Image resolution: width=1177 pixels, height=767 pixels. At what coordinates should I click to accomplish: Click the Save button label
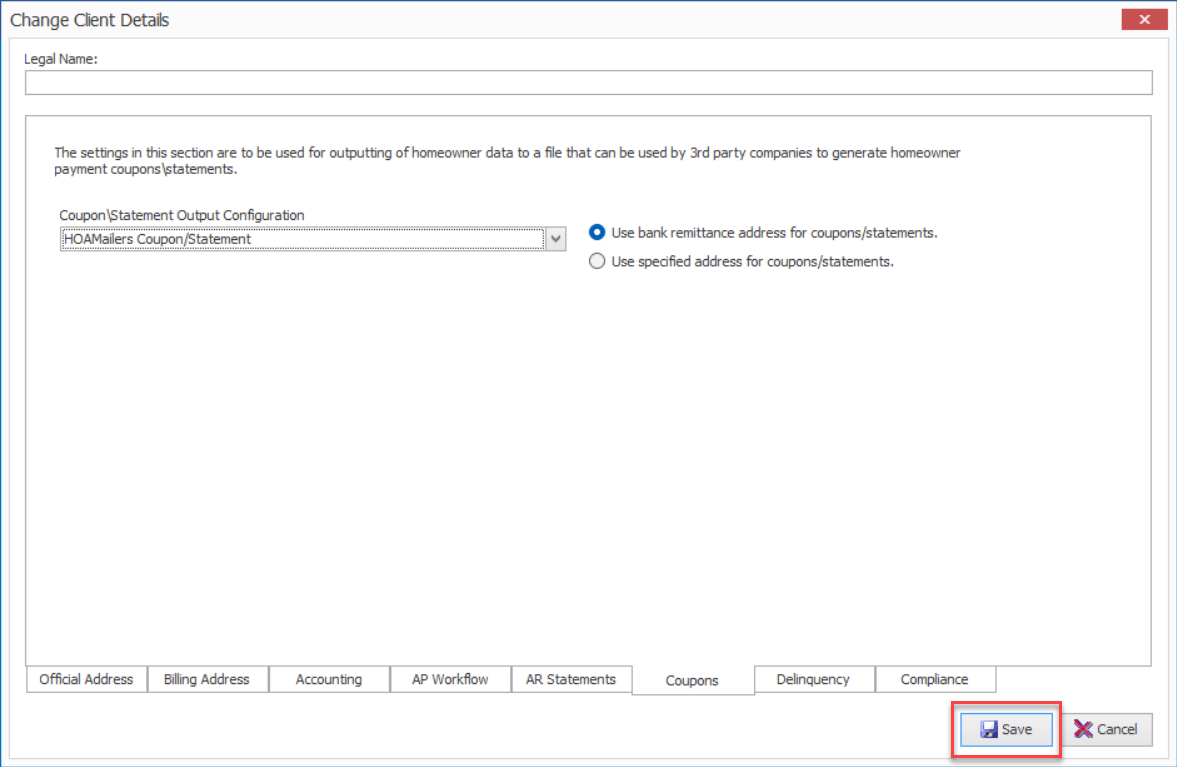pyautogui.click(x=1017, y=729)
